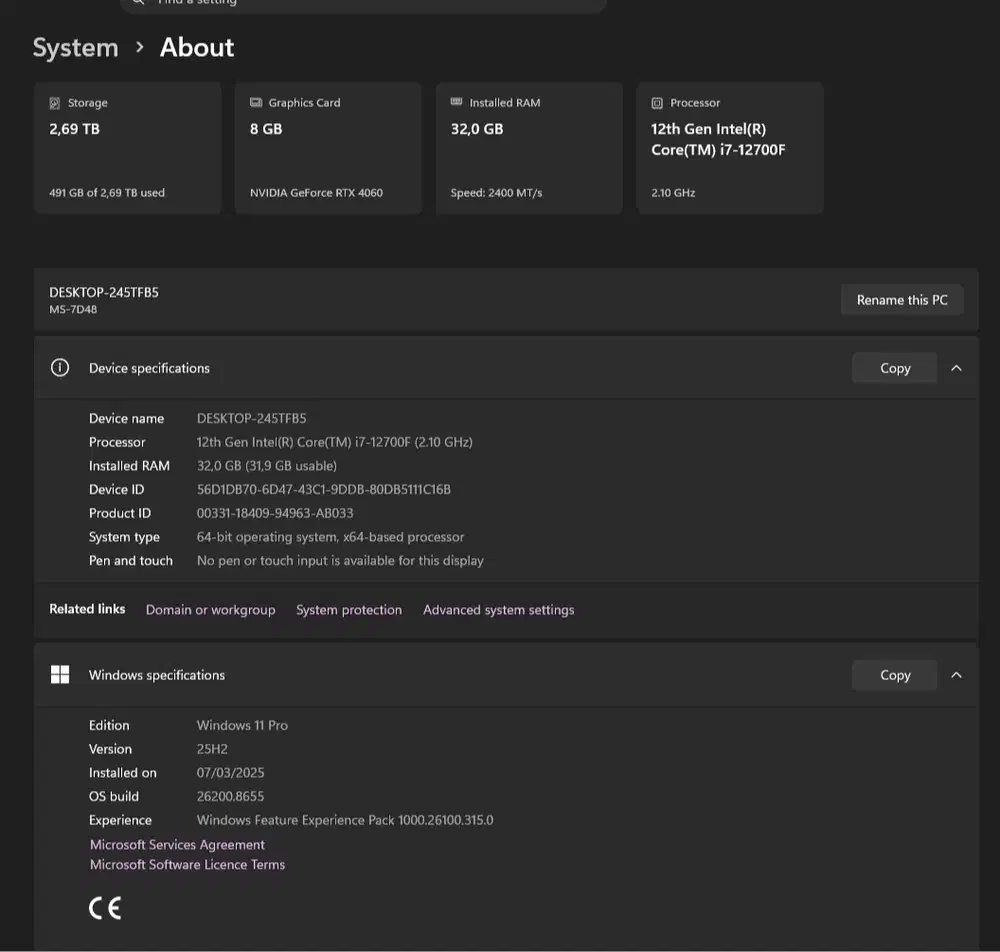Click Device name value DESKTOP-245TFB5
Image resolution: width=1000 pixels, height=952 pixels.
[251, 418]
